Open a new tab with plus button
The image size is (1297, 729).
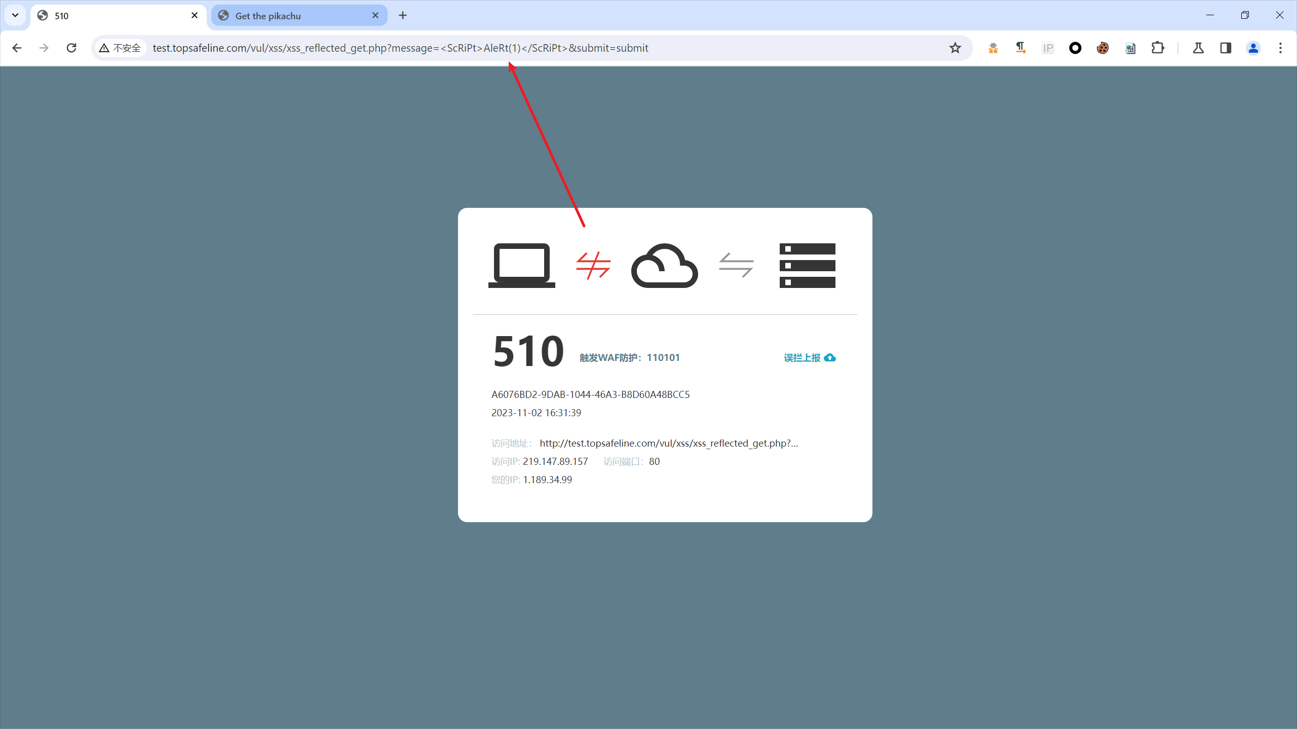[x=403, y=16]
